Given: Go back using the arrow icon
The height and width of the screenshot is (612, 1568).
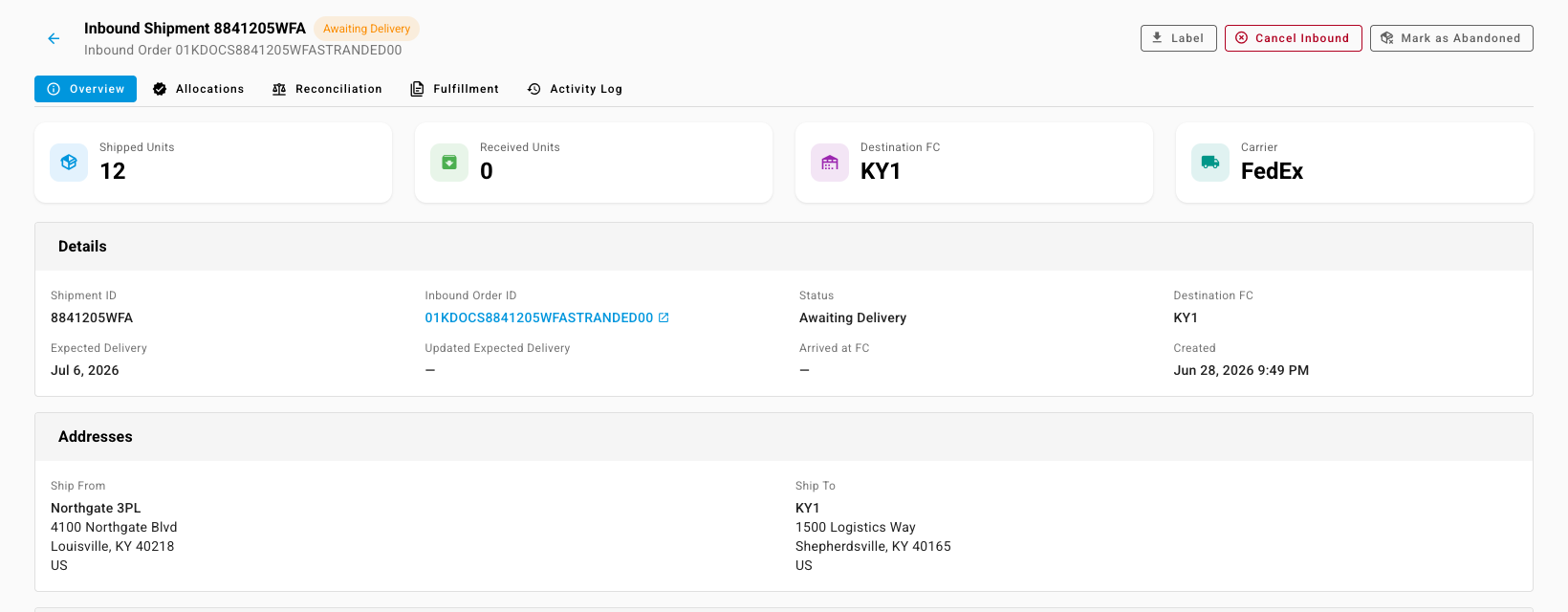Looking at the screenshot, I should [54, 38].
